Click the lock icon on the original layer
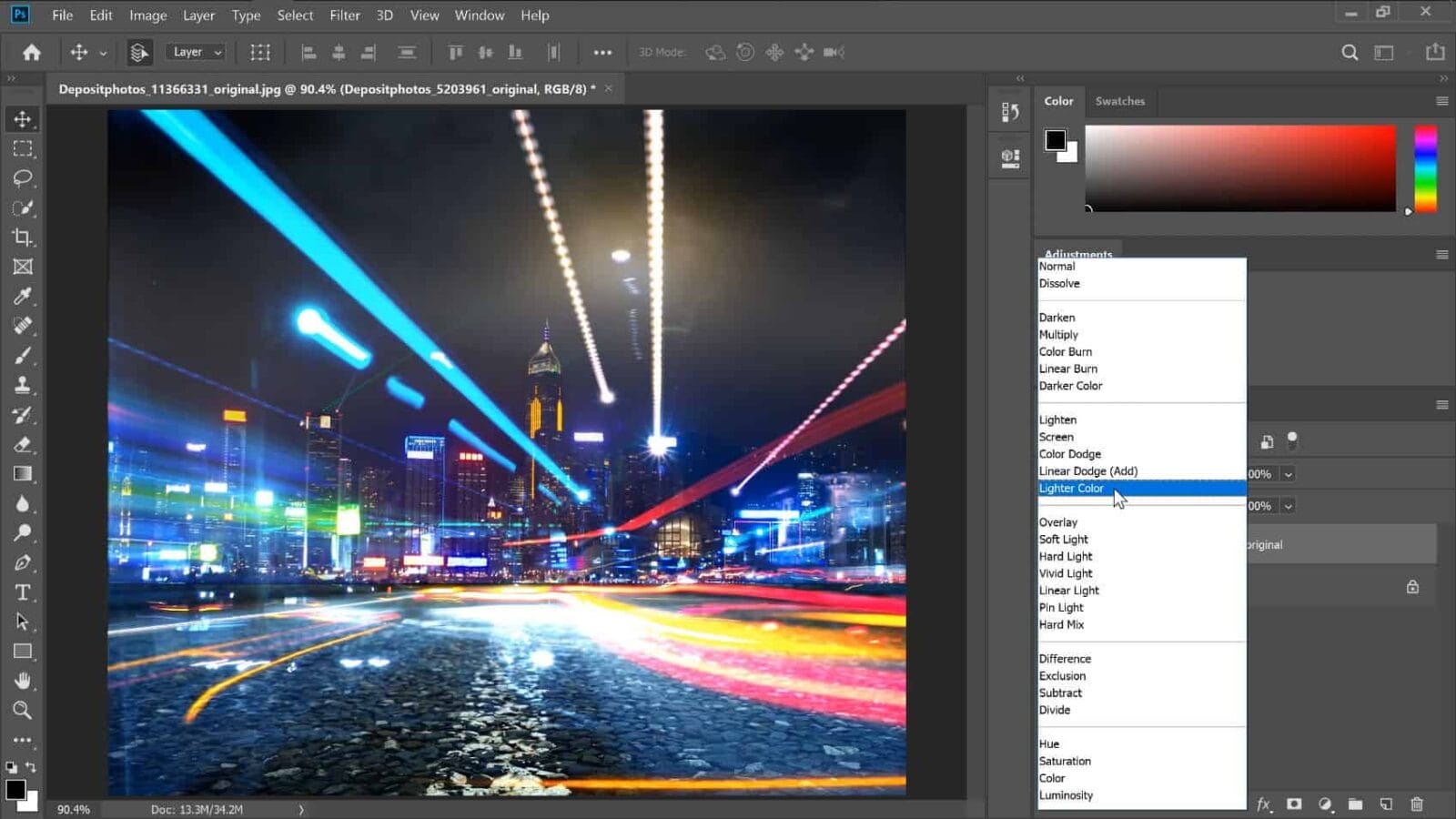The image size is (1456, 819). tap(1412, 586)
